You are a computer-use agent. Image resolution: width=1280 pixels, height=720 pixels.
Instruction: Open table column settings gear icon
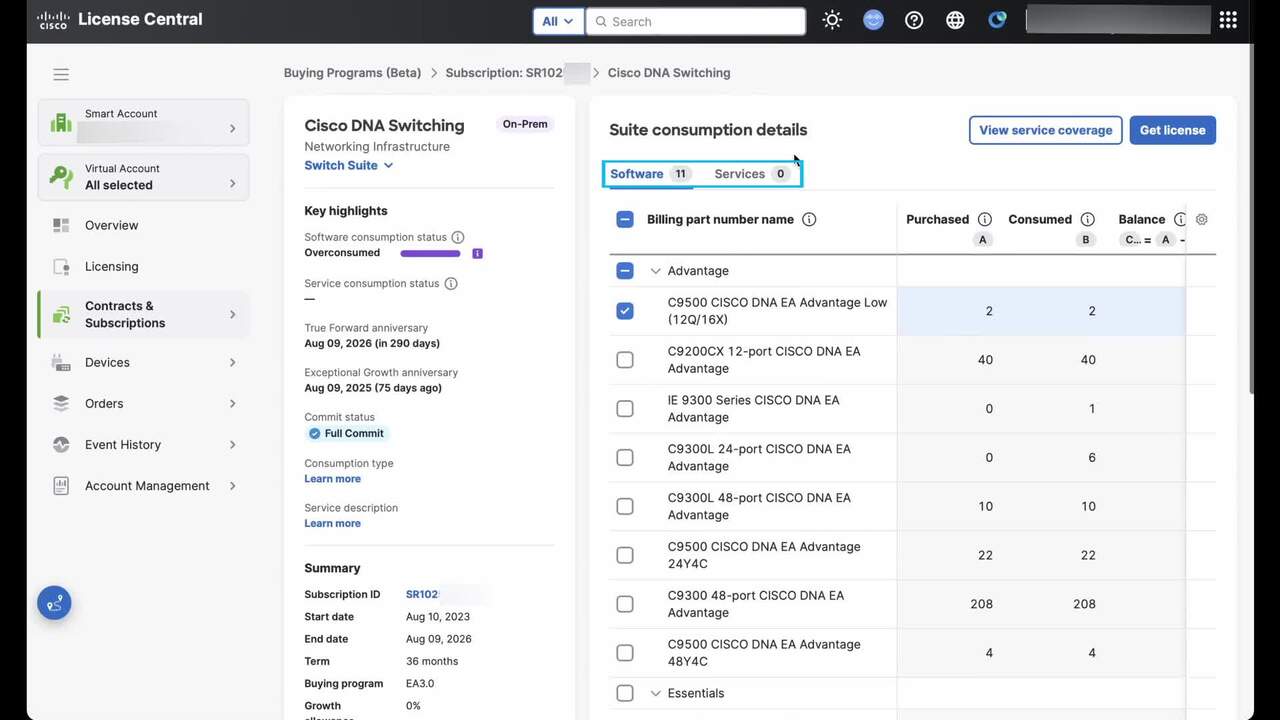[1202, 219]
